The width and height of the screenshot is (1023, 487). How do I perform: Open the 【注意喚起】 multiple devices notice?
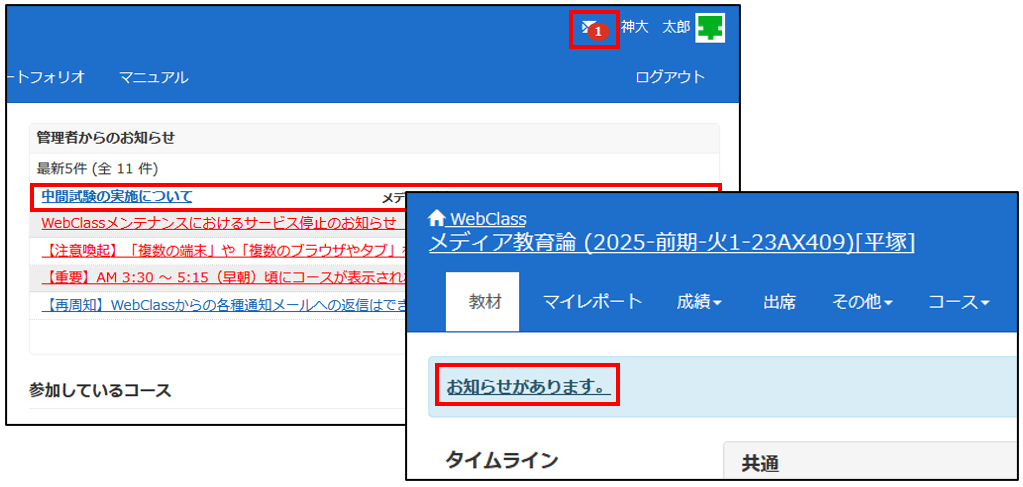pos(224,249)
